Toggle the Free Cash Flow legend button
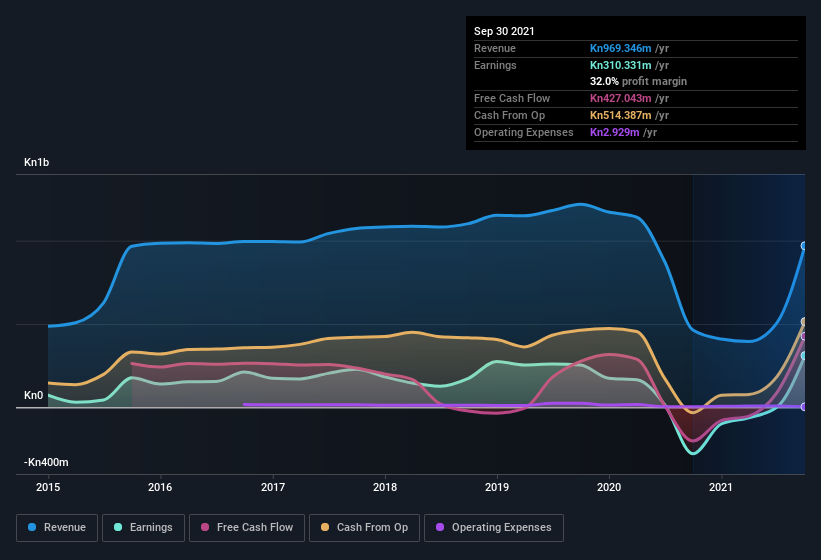This screenshot has height=560, width=821. 247,528
